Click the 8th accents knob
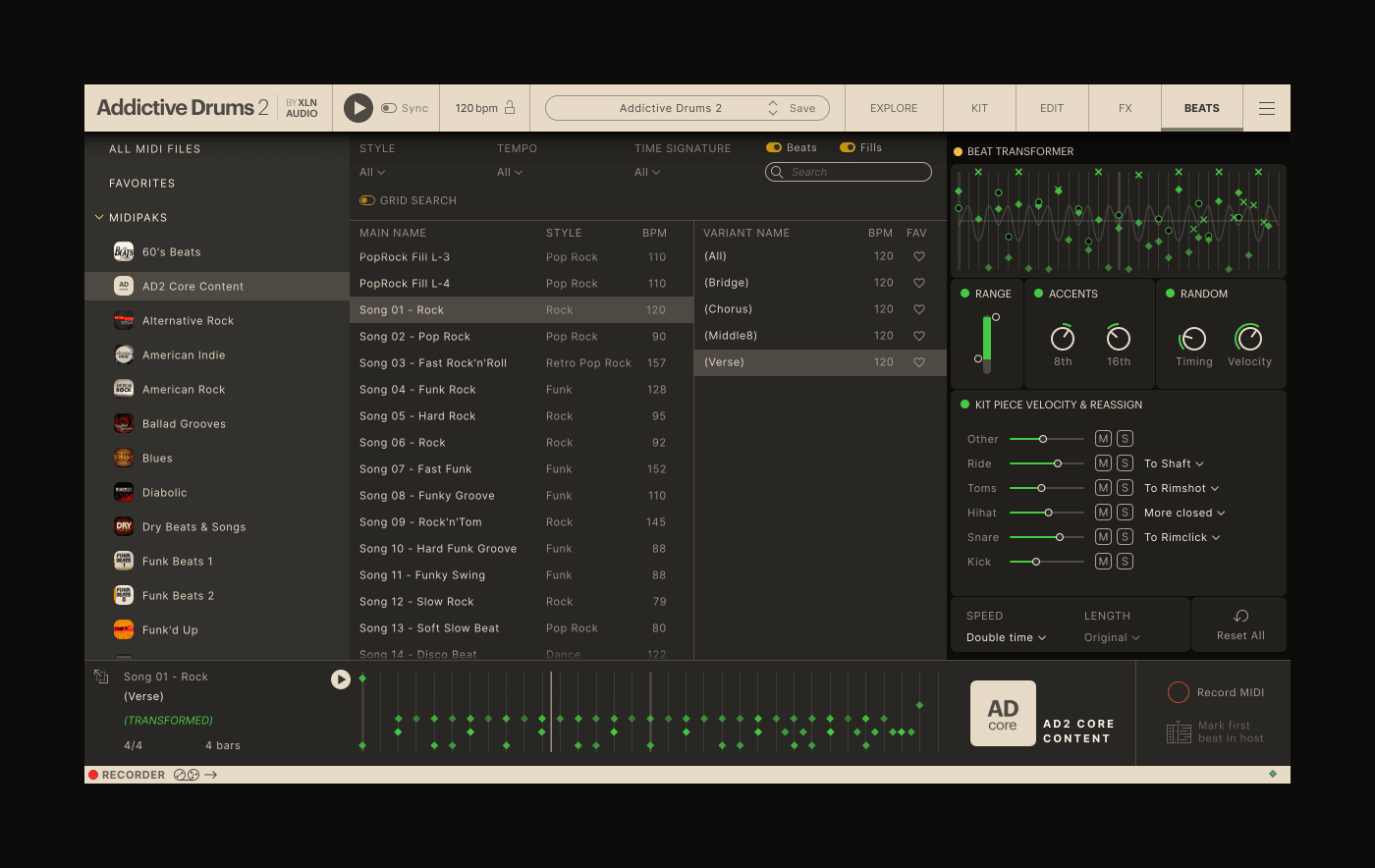The height and width of the screenshot is (868, 1375). (x=1063, y=339)
